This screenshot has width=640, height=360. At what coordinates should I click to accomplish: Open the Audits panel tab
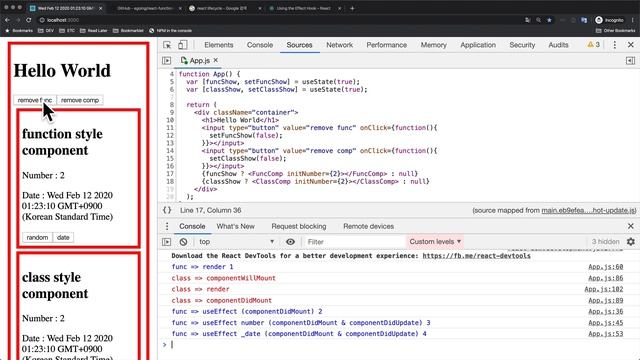[558, 45]
